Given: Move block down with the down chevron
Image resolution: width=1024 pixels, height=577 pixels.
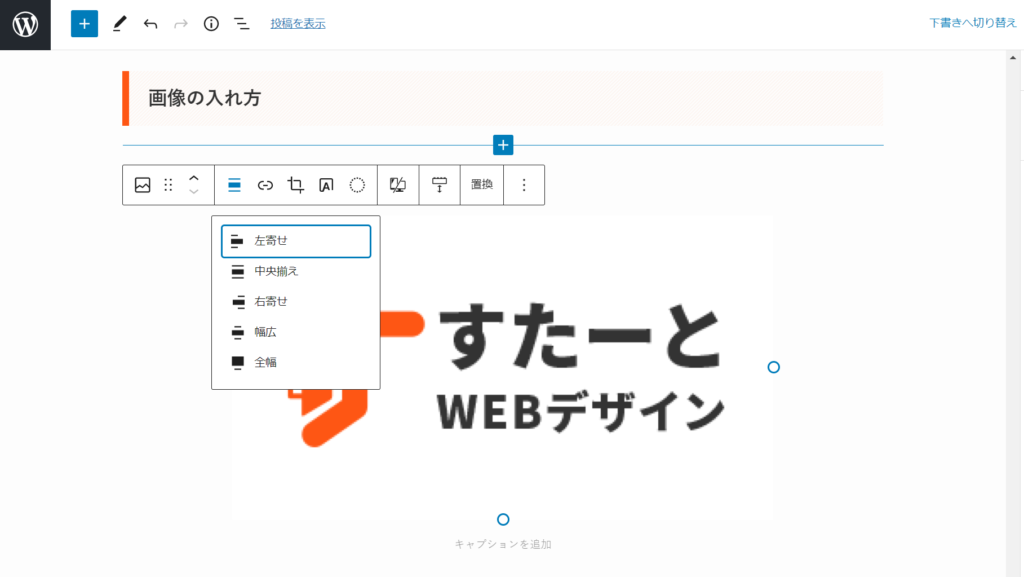Looking at the screenshot, I should coord(194,192).
